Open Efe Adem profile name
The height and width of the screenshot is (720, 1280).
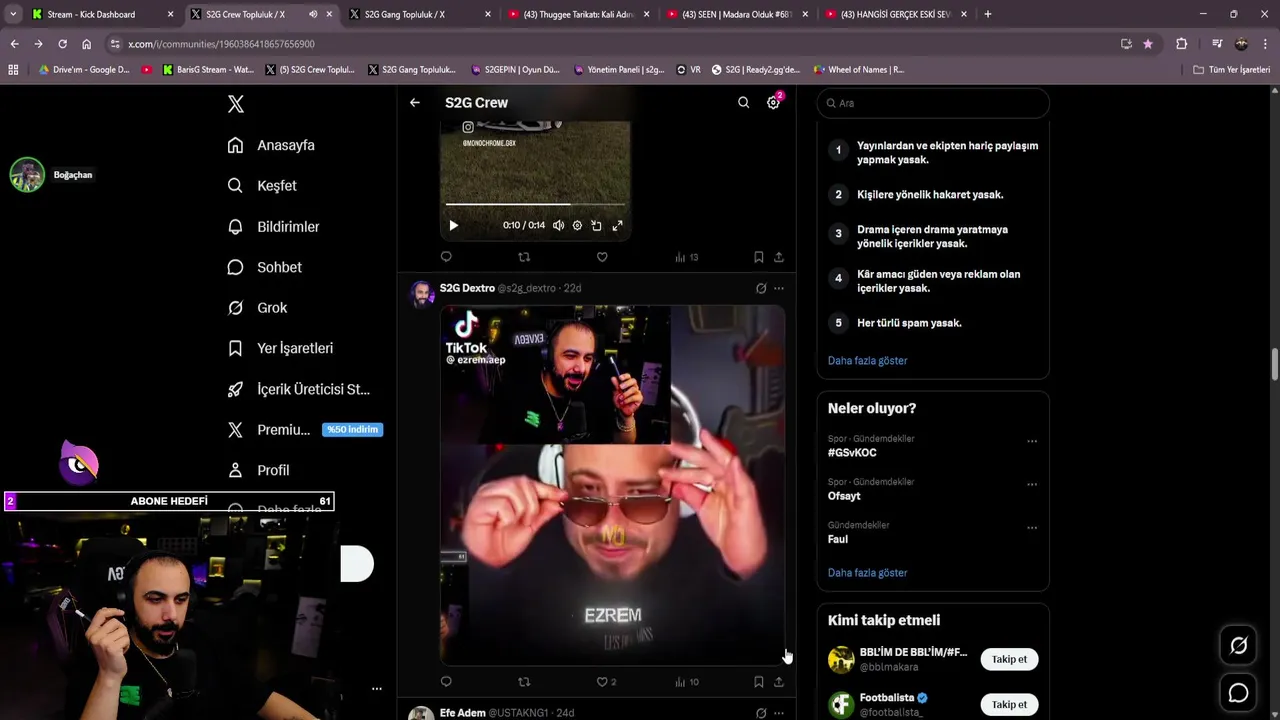click(x=462, y=713)
